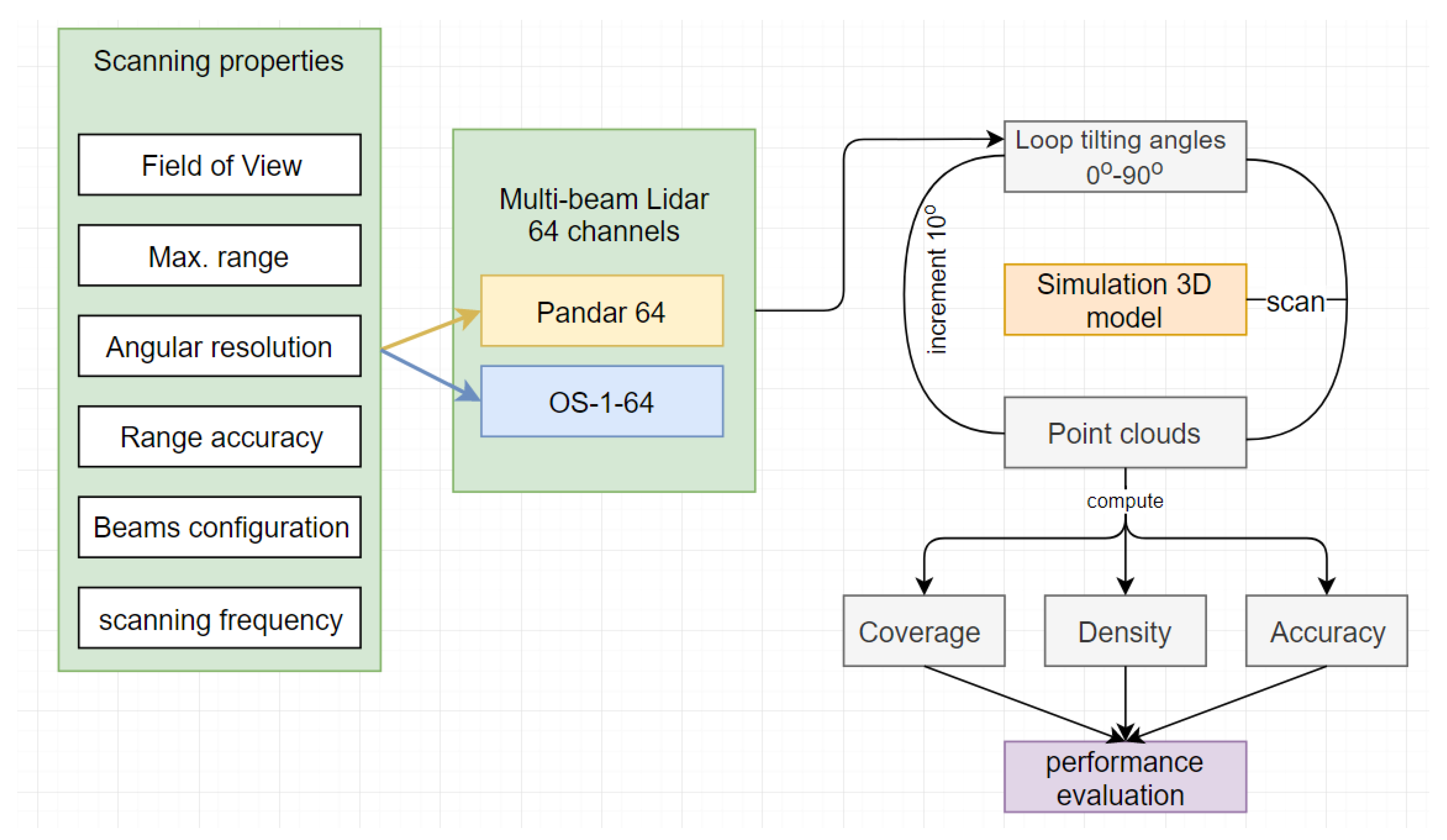The width and height of the screenshot is (1447, 840).
Task: Click the Scanning properties title text
Action: [218, 61]
